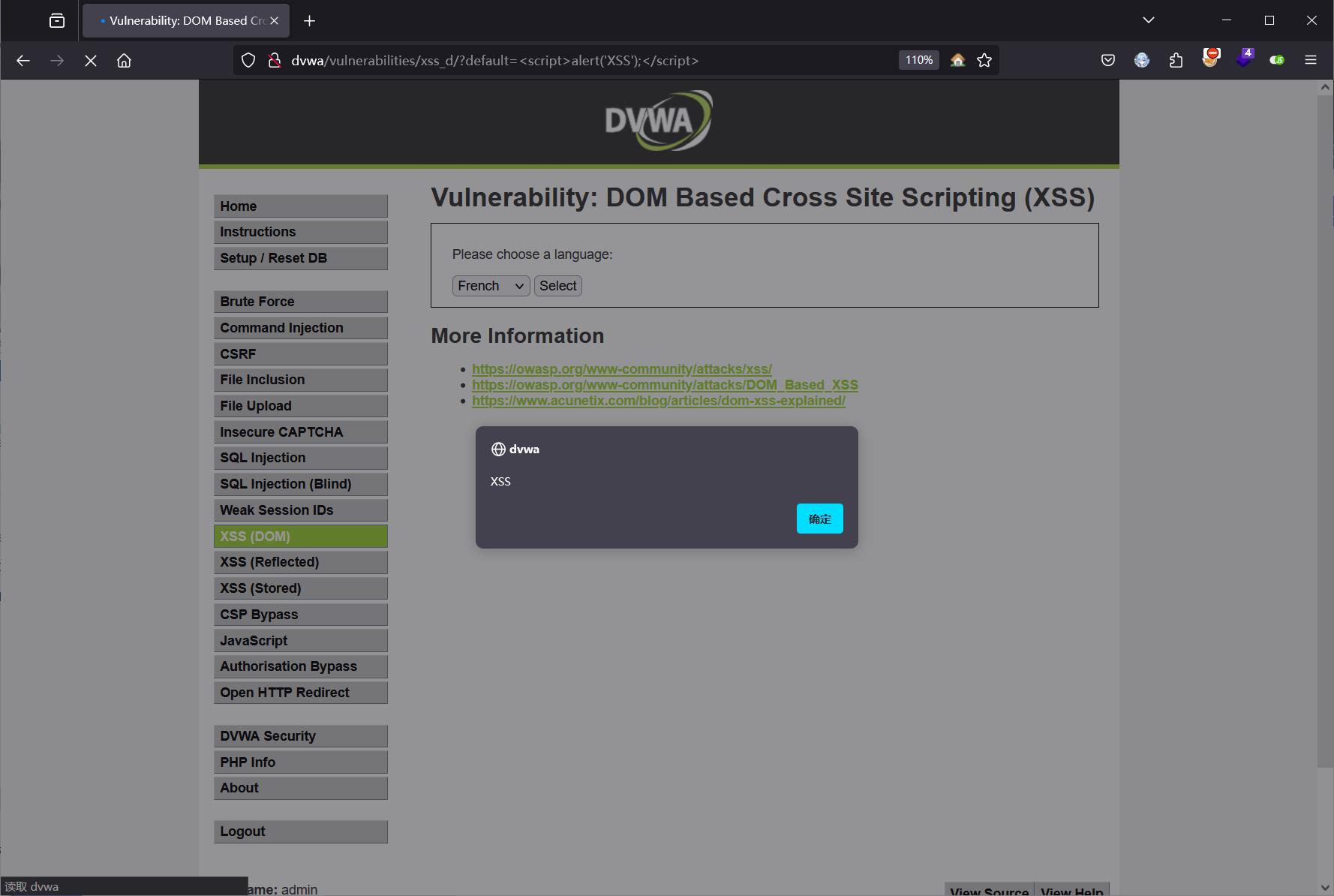1334x896 pixels.
Task: Open Brute Force page
Action: point(301,302)
